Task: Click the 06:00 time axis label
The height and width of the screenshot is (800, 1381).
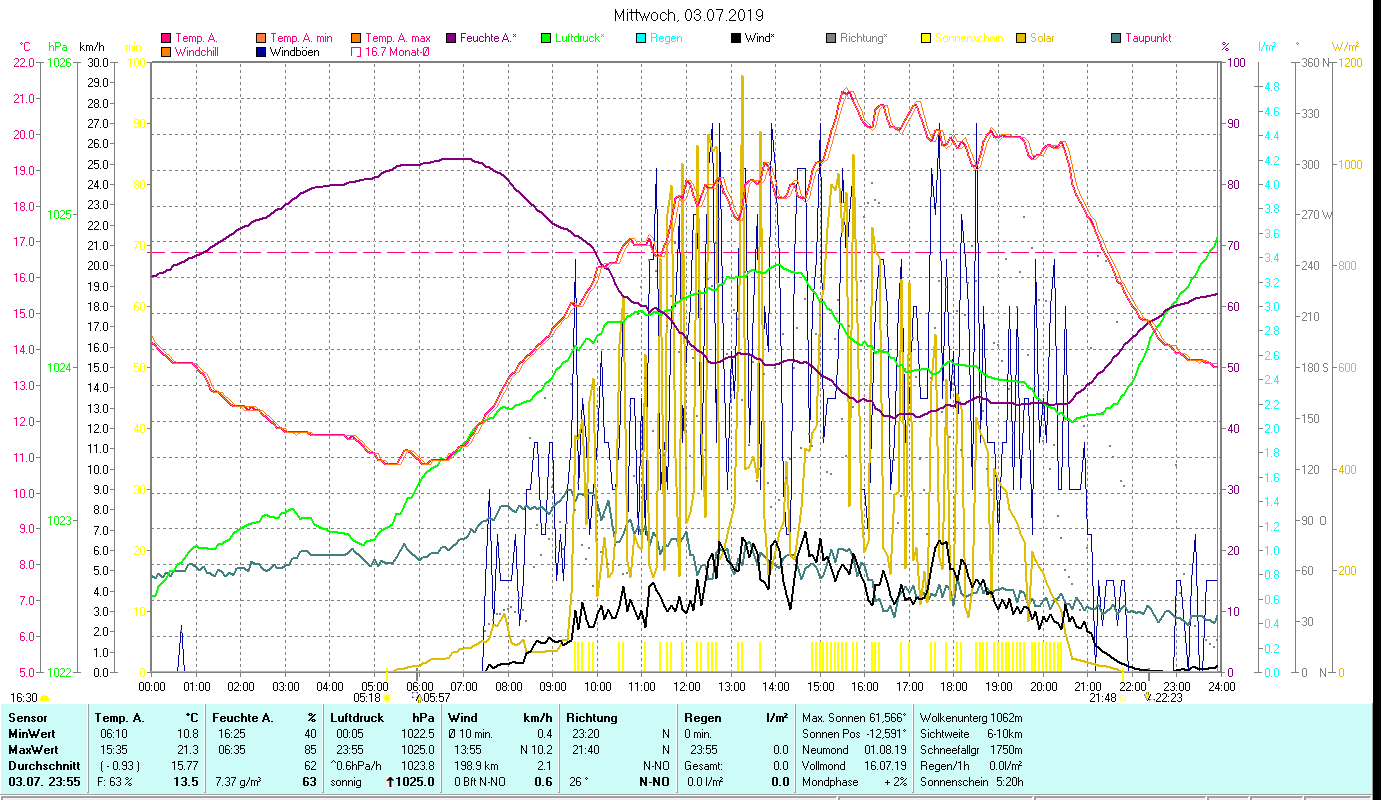Action: [x=420, y=686]
